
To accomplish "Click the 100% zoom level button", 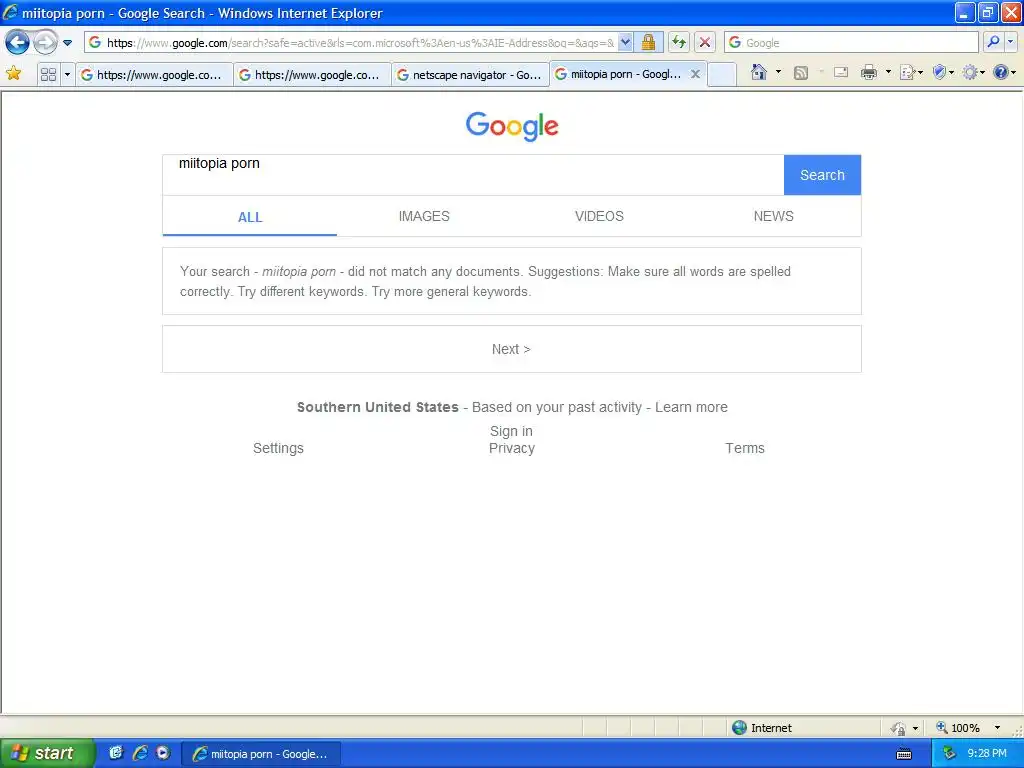I will [x=958, y=728].
